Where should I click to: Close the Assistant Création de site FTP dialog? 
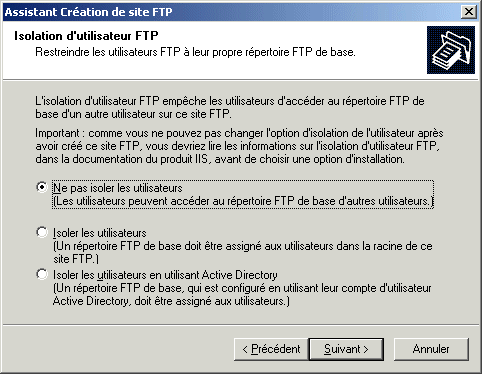pos(469,12)
